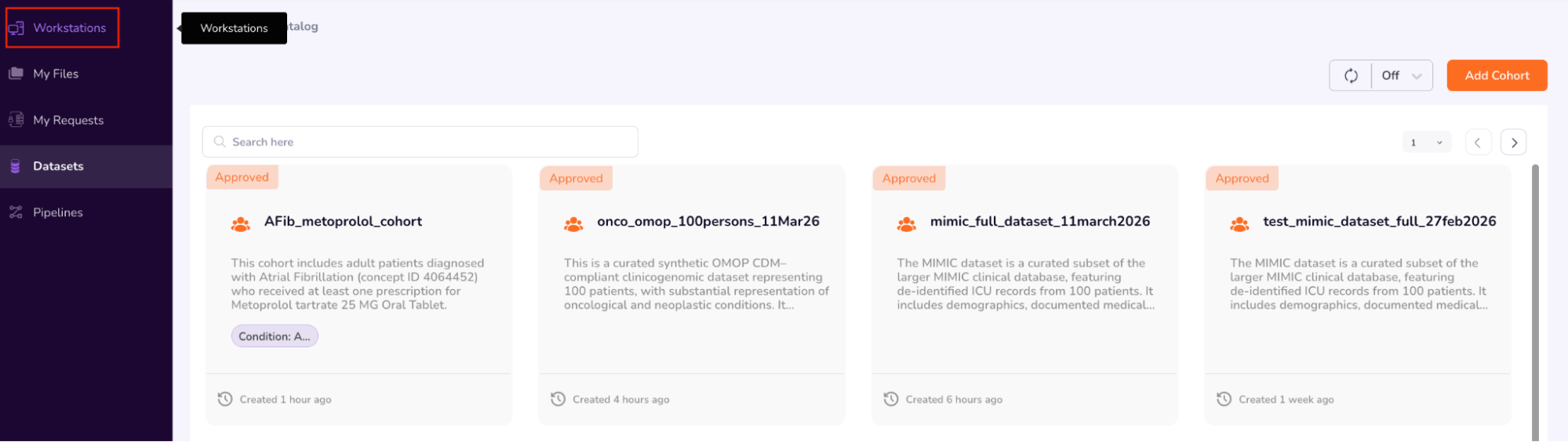Screen dimensions: 1568x442
Task: Click the refresh icon near Off dropdown
Action: (1351, 76)
